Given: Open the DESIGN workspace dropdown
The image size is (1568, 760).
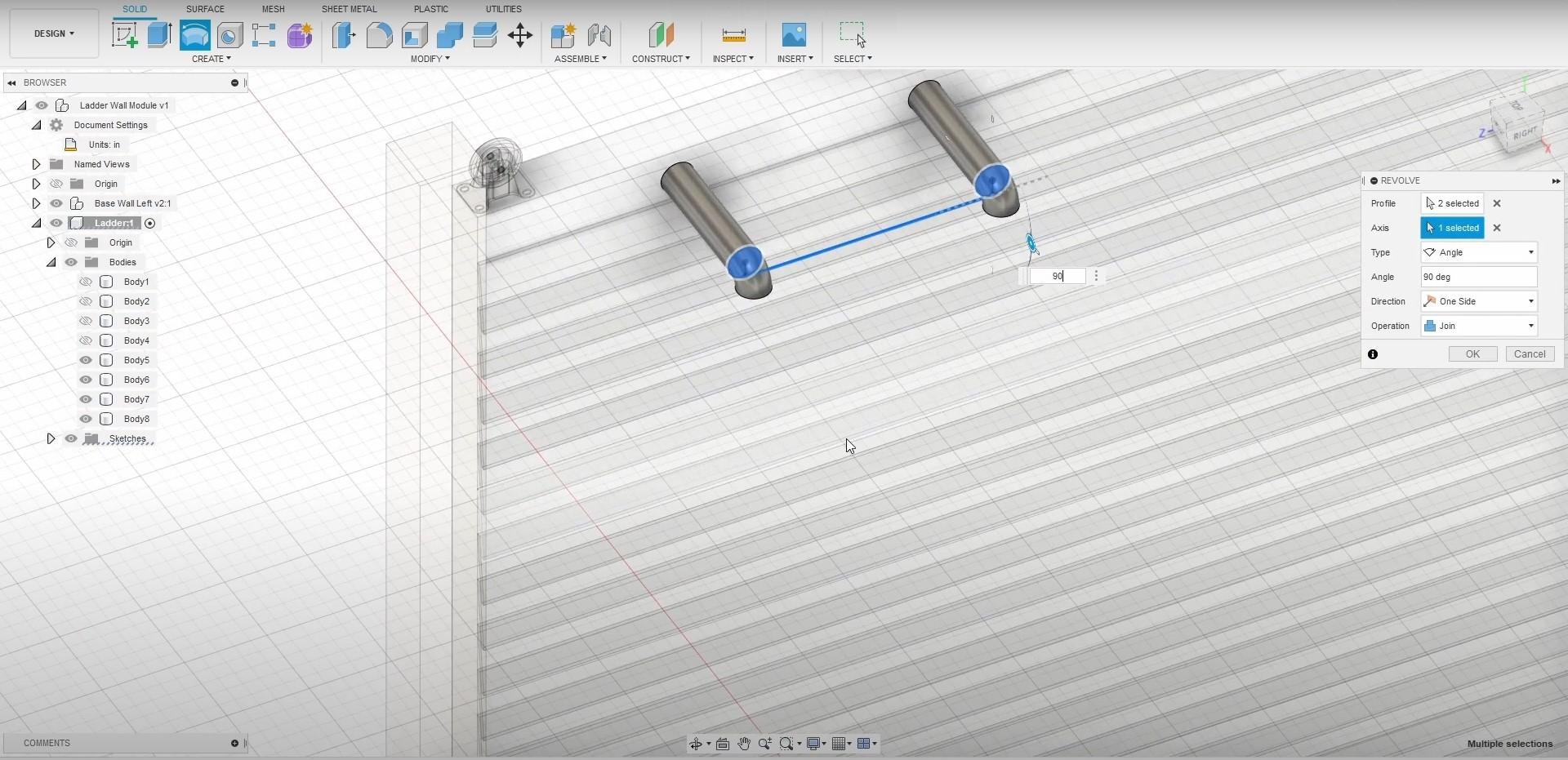Looking at the screenshot, I should [54, 33].
